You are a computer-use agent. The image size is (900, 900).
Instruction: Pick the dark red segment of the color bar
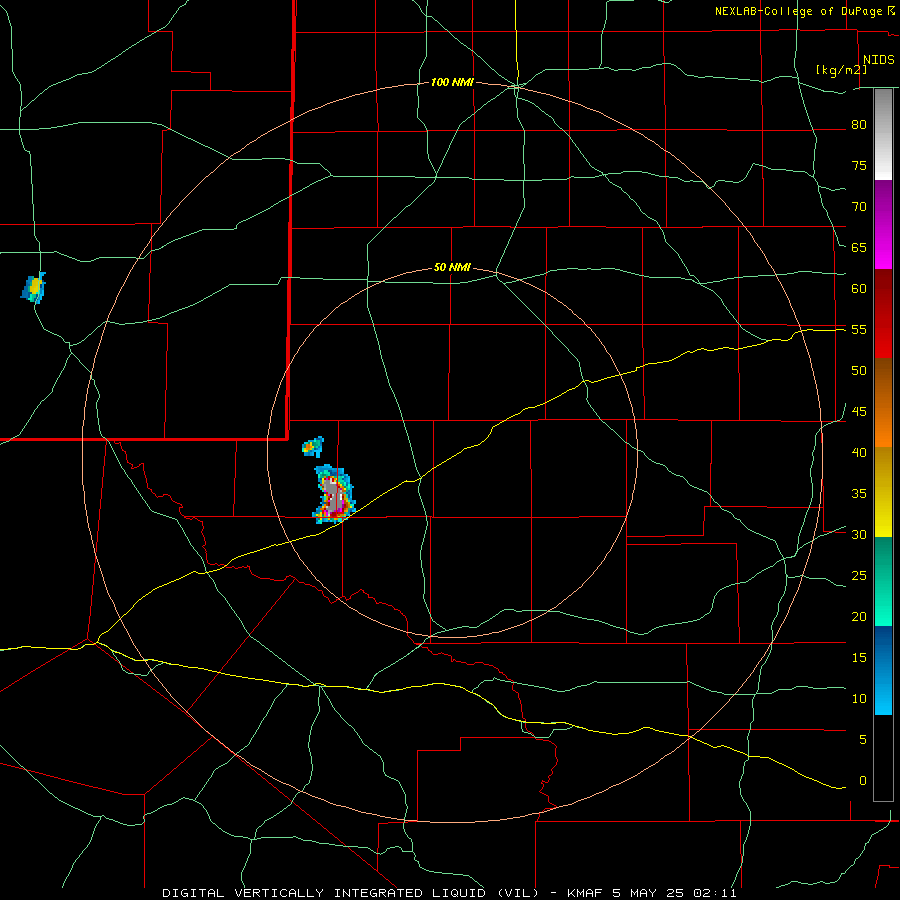click(883, 314)
